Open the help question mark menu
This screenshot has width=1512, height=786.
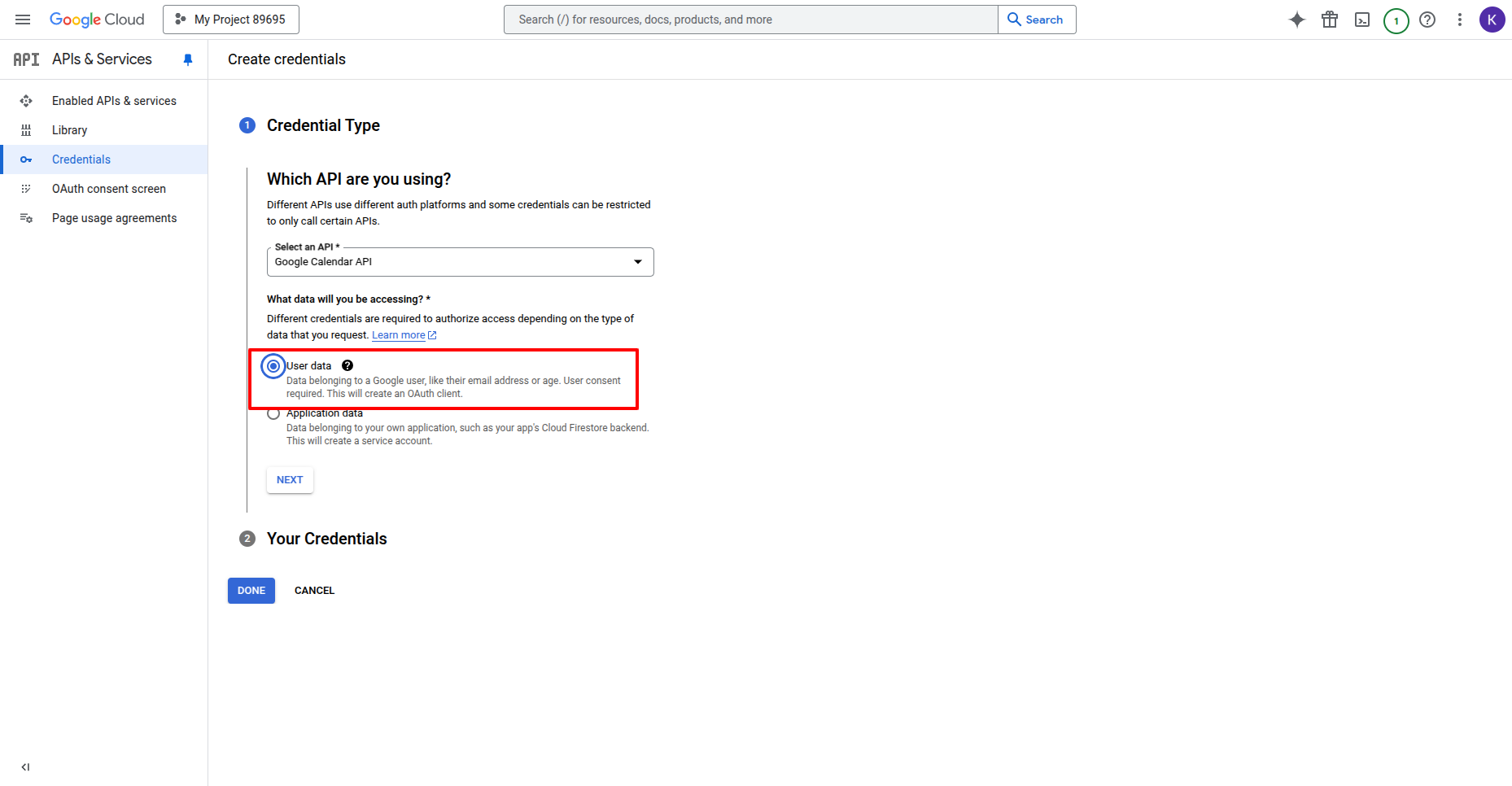pos(1427,20)
